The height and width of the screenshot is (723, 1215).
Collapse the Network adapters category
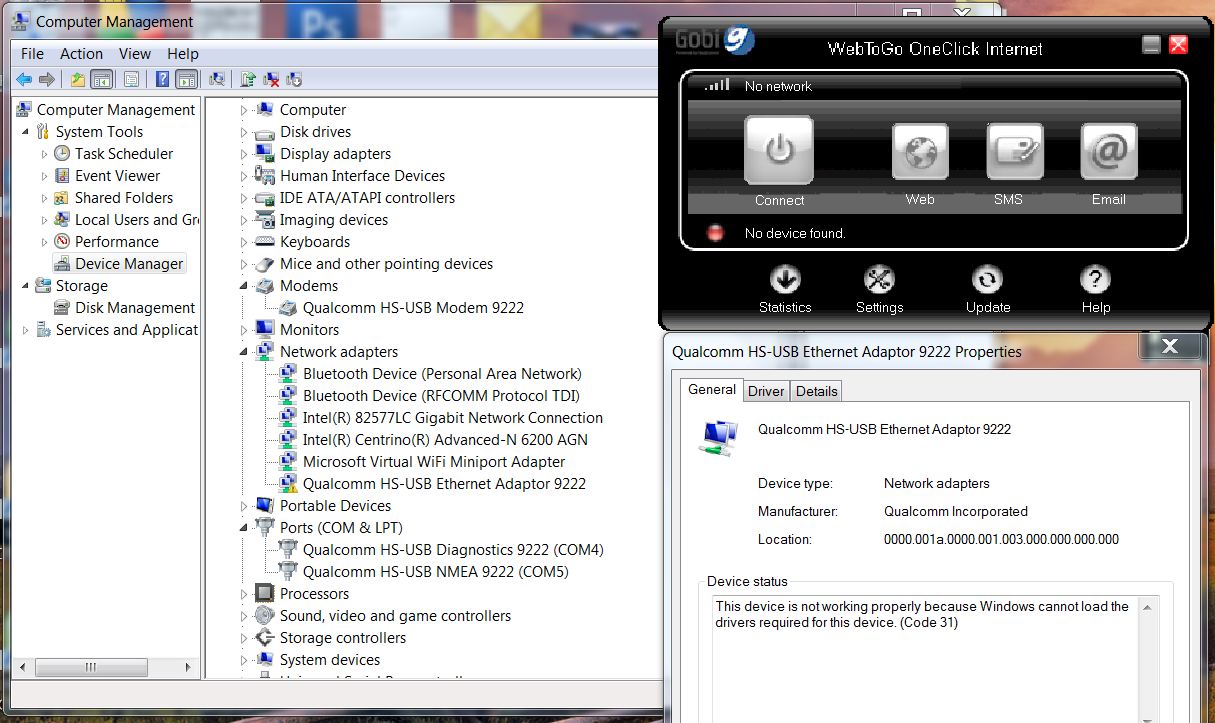coord(244,352)
